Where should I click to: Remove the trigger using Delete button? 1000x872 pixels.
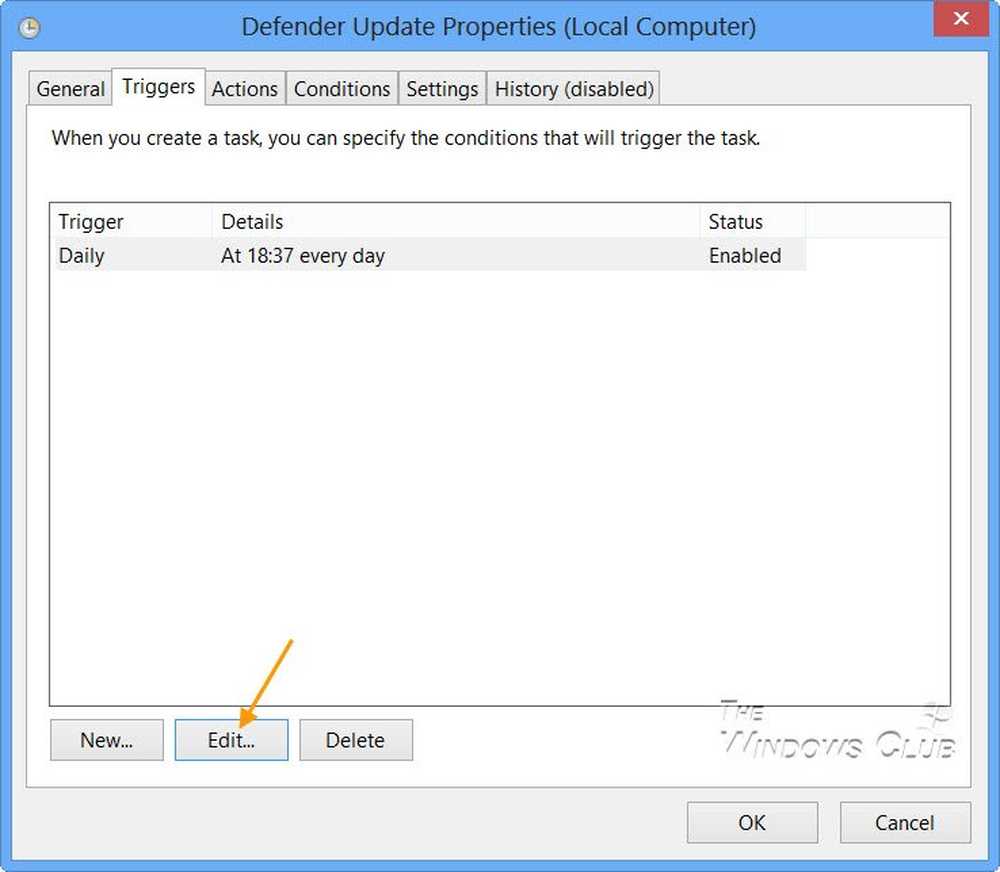356,740
